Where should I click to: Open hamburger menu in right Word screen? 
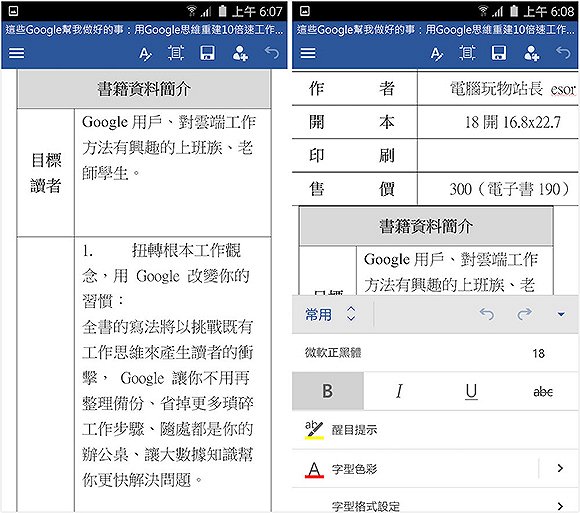coord(308,53)
